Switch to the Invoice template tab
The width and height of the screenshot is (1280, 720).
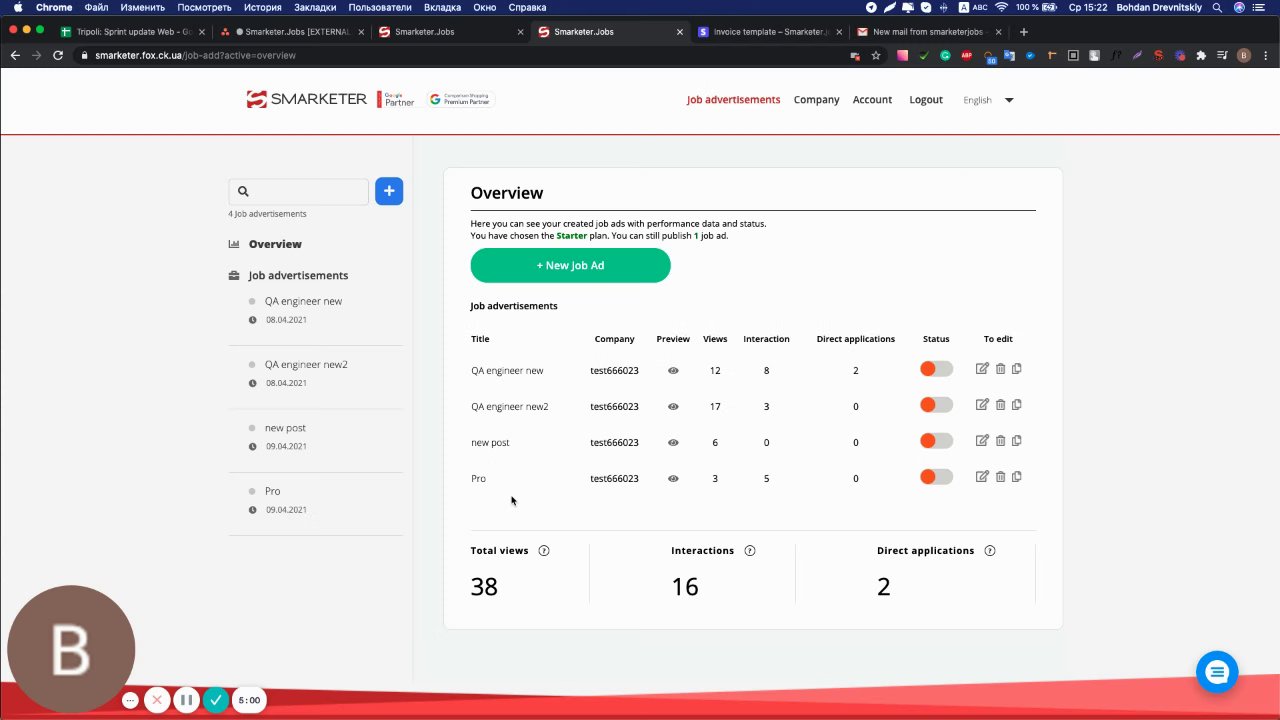769,32
